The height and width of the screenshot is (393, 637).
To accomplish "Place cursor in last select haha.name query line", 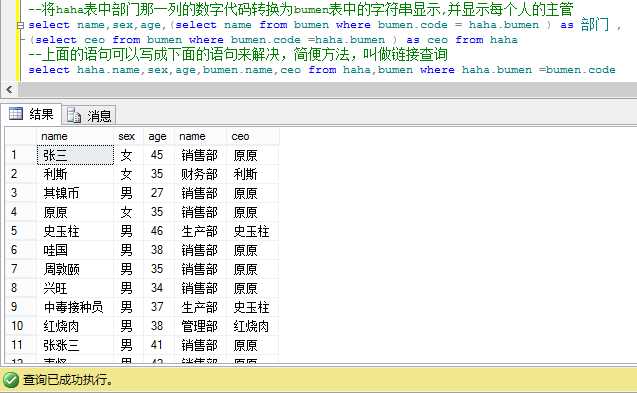I will (x=322, y=70).
